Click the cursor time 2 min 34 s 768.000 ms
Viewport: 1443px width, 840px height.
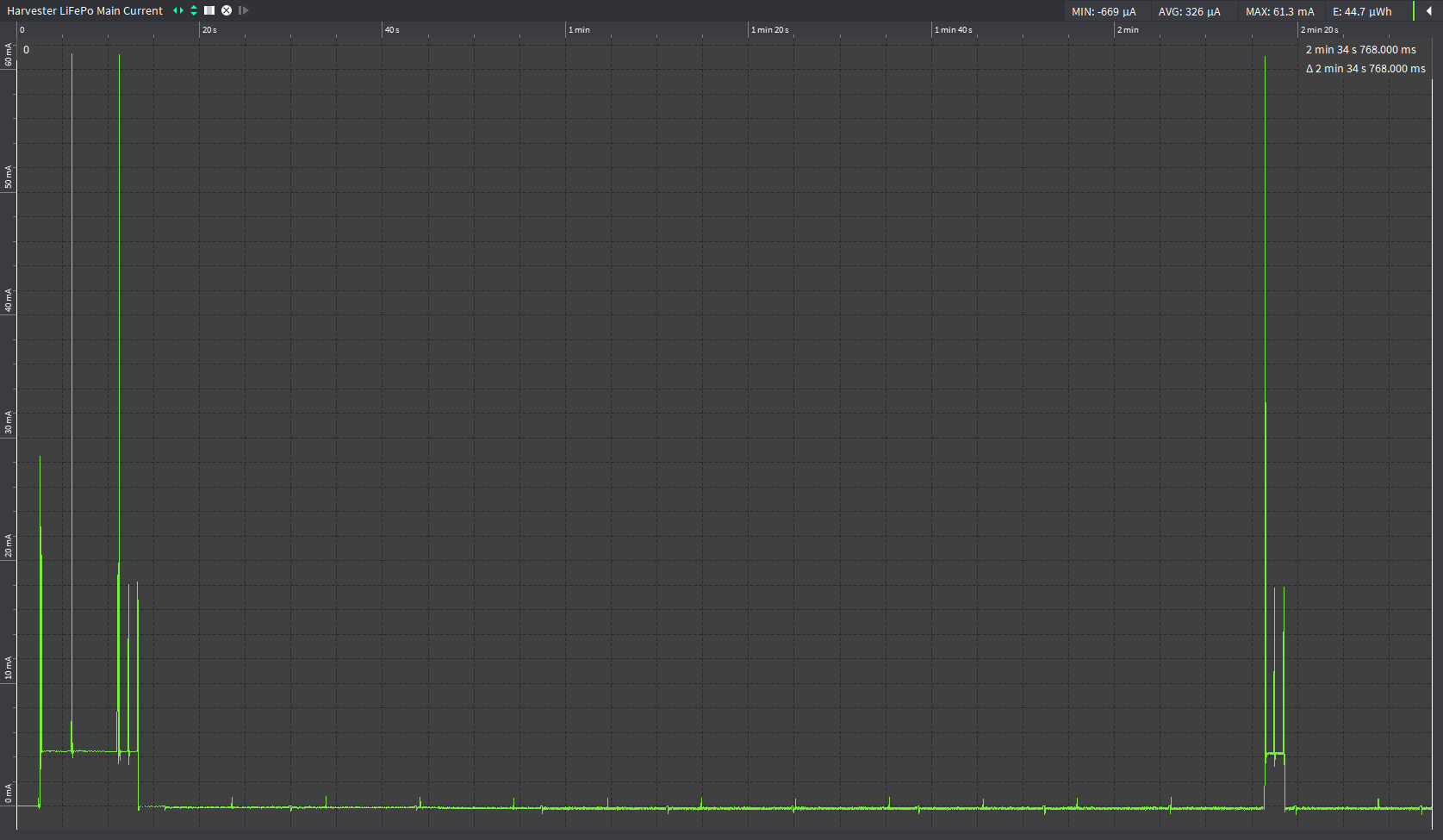click(1360, 50)
